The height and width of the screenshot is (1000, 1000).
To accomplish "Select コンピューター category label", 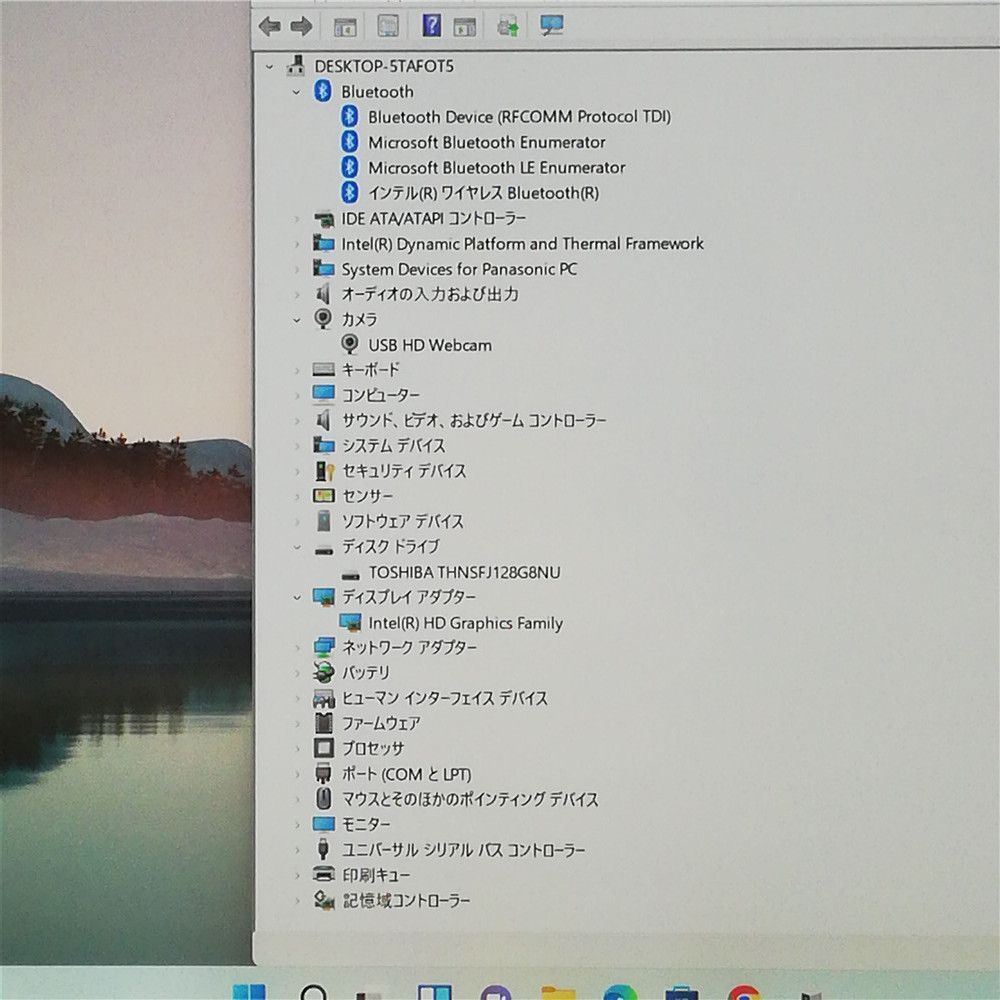I will pos(381,395).
